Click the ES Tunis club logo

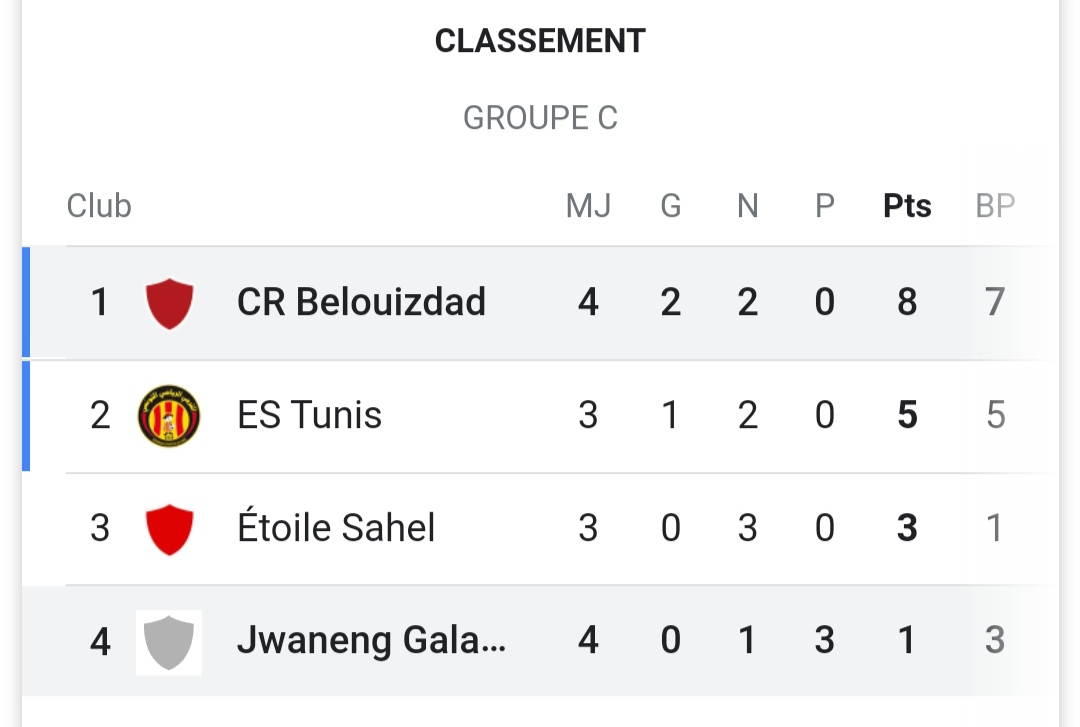pos(169,415)
